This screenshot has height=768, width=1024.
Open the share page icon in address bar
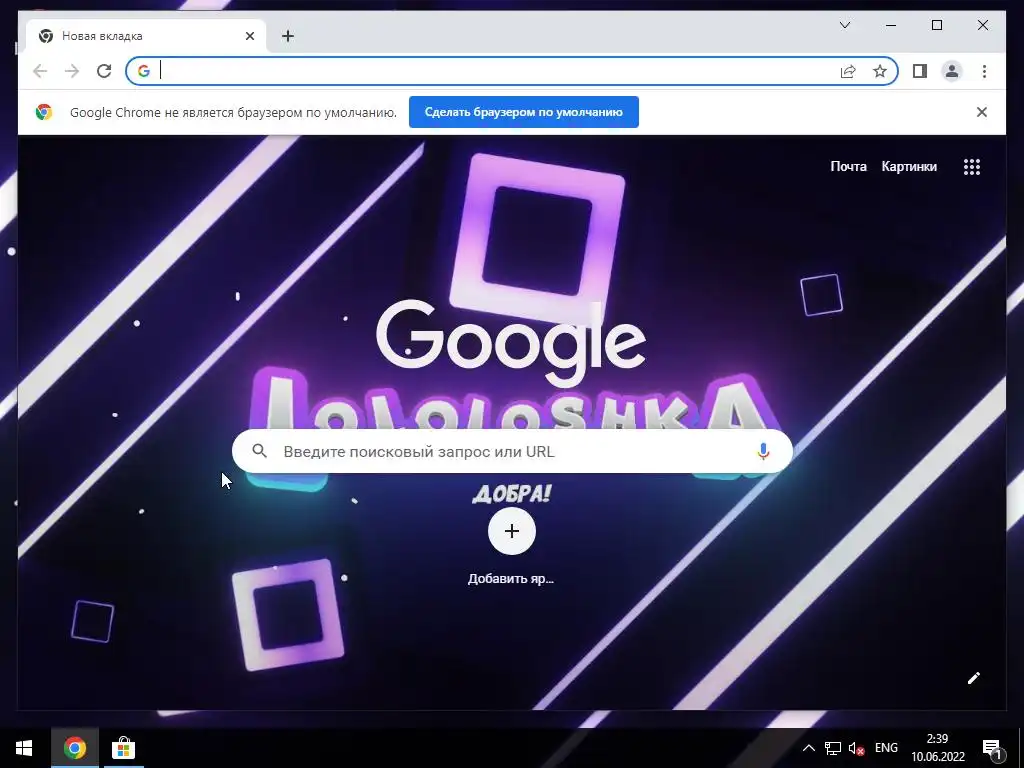coord(848,71)
